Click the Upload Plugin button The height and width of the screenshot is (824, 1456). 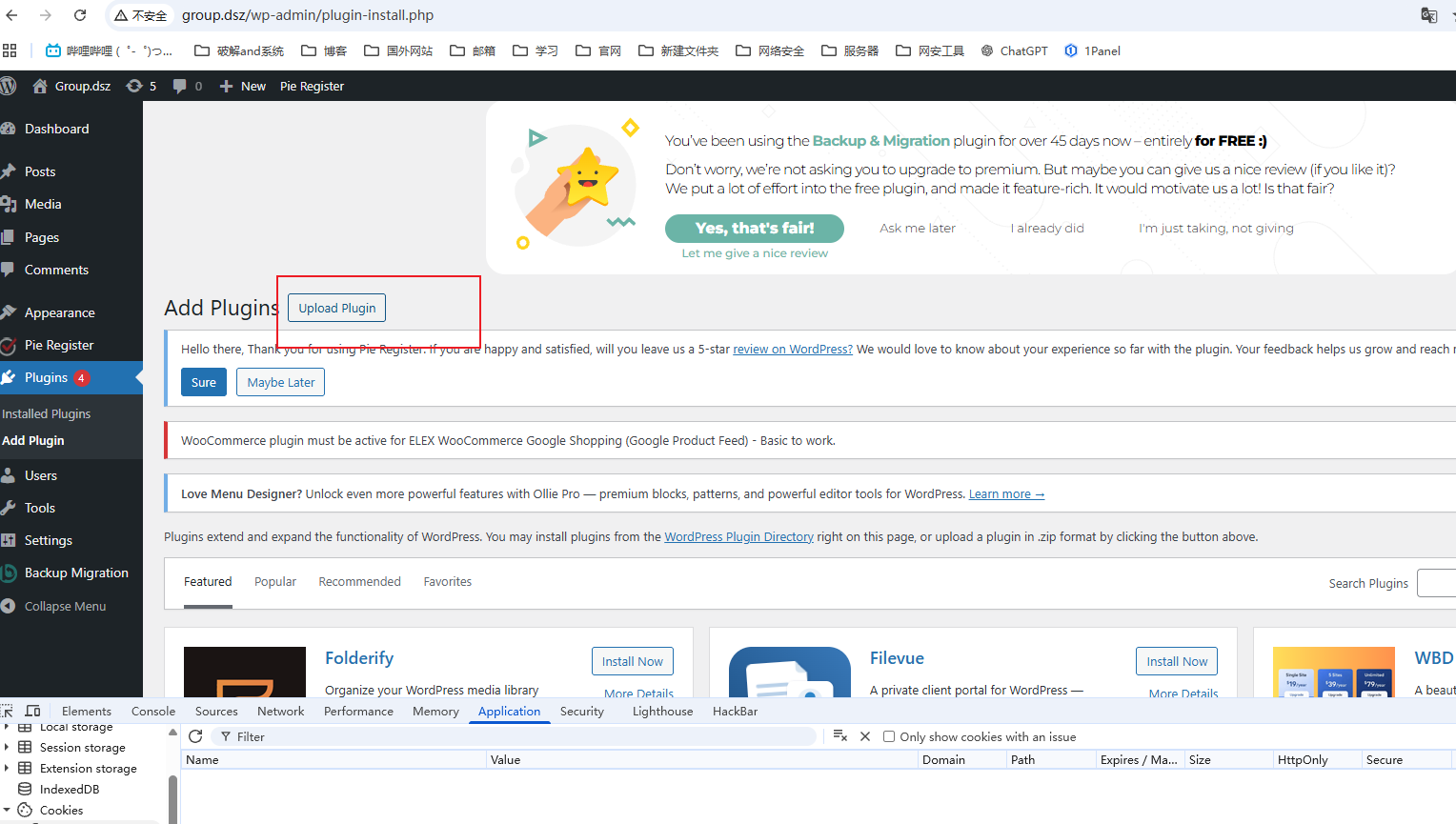[x=337, y=308]
